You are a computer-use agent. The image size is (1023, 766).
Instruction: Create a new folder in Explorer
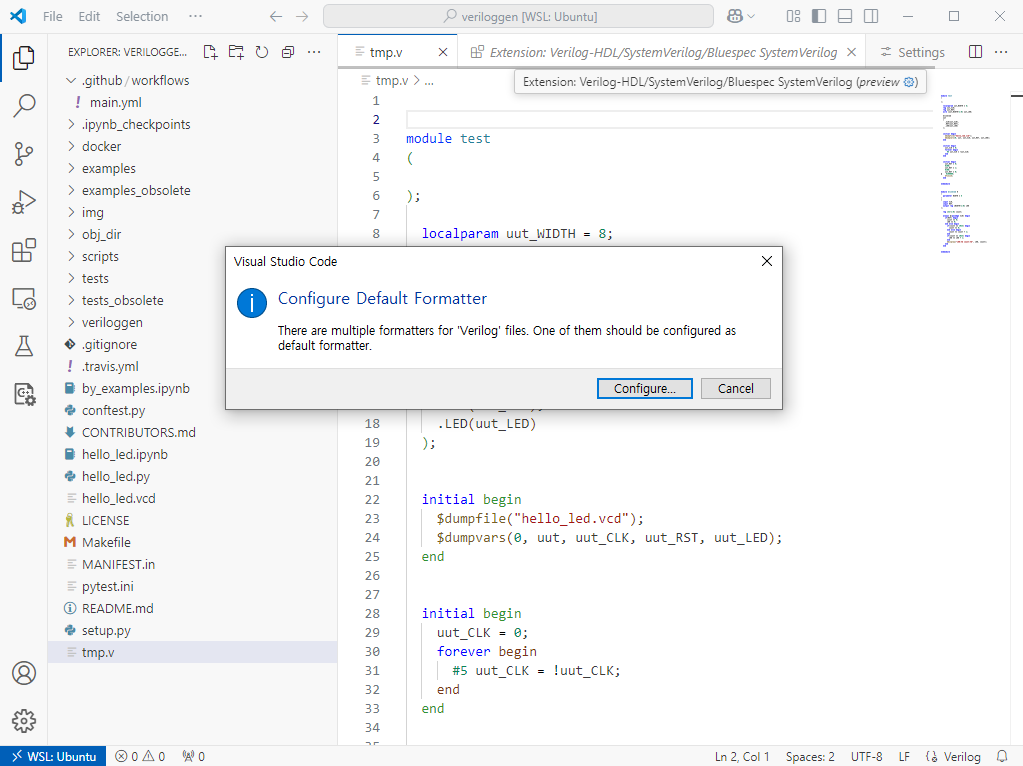pyautogui.click(x=236, y=52)
